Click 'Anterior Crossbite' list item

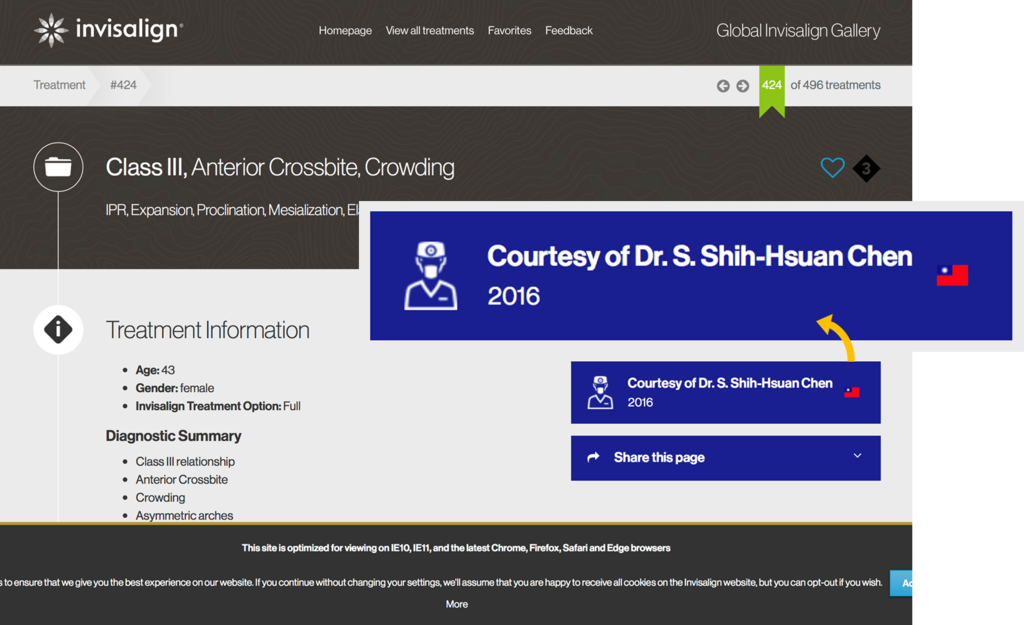(x=182, y=479)
